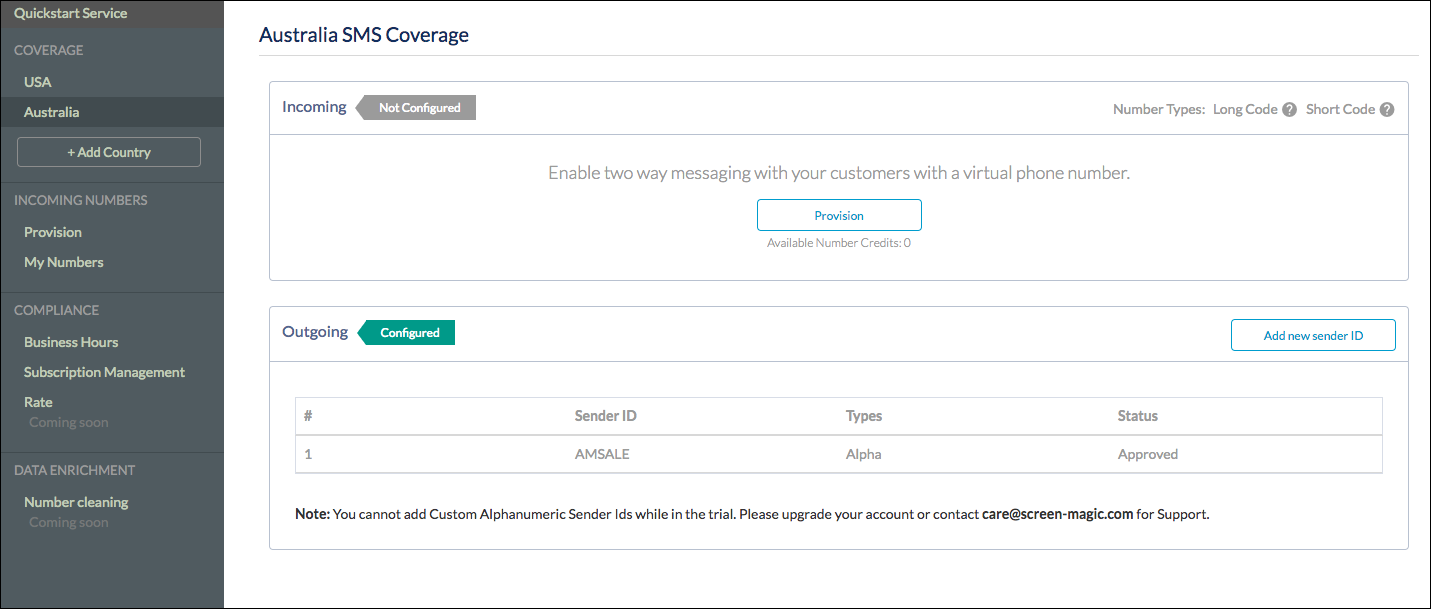Open Business Hours compliance page

coord(71,342)
